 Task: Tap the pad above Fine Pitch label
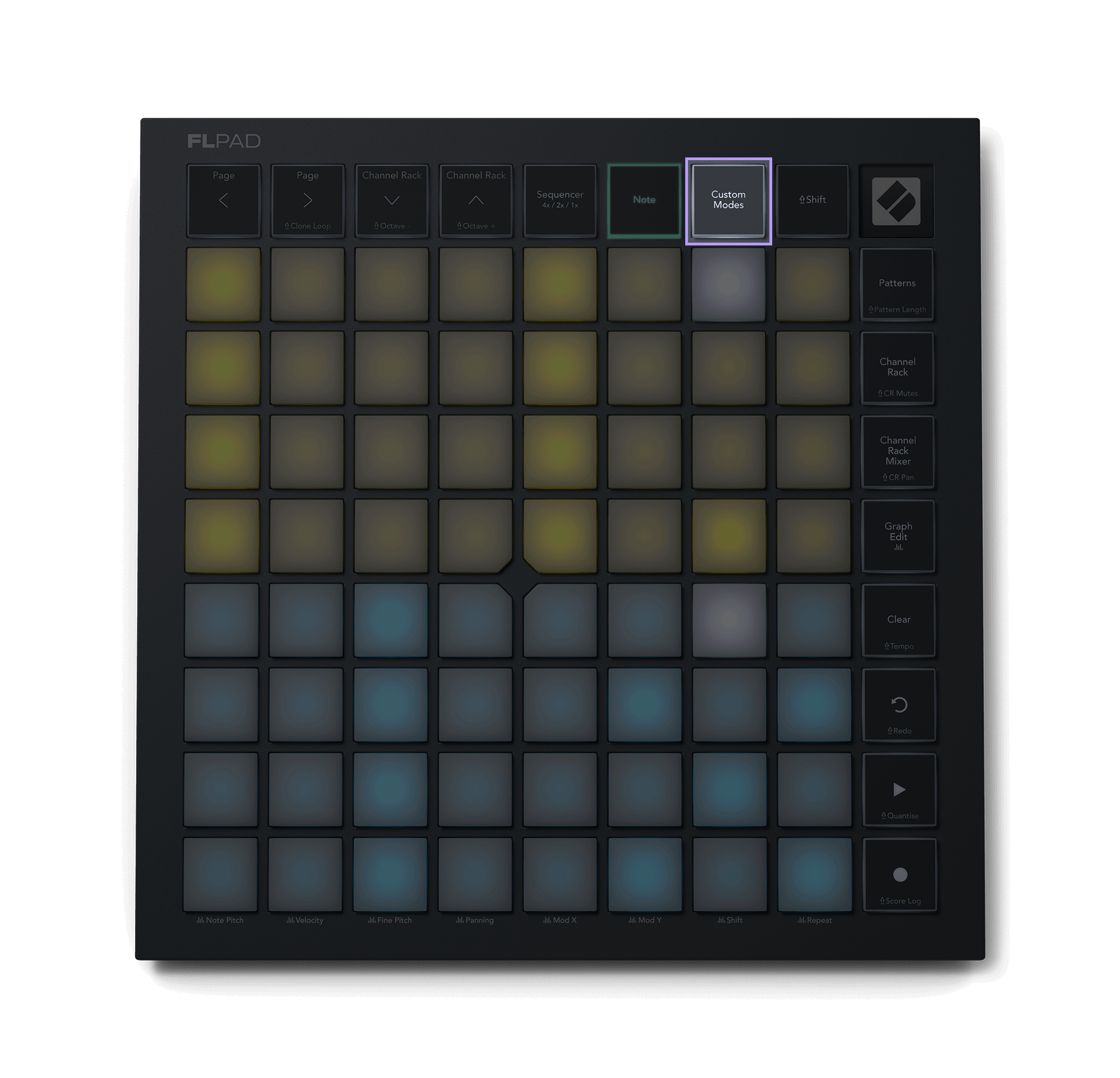click(x=390, y=875)
